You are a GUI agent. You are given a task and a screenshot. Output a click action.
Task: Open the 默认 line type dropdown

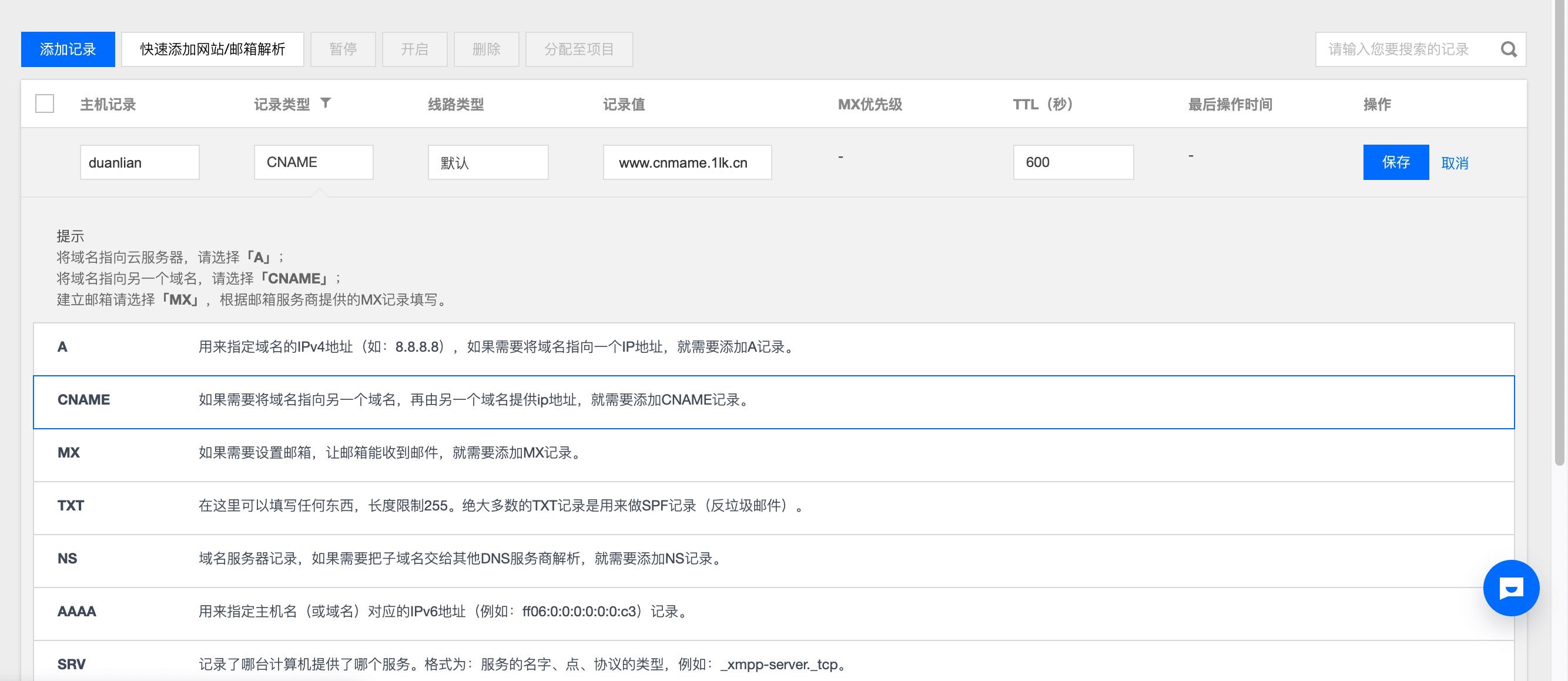coord(488,162)
